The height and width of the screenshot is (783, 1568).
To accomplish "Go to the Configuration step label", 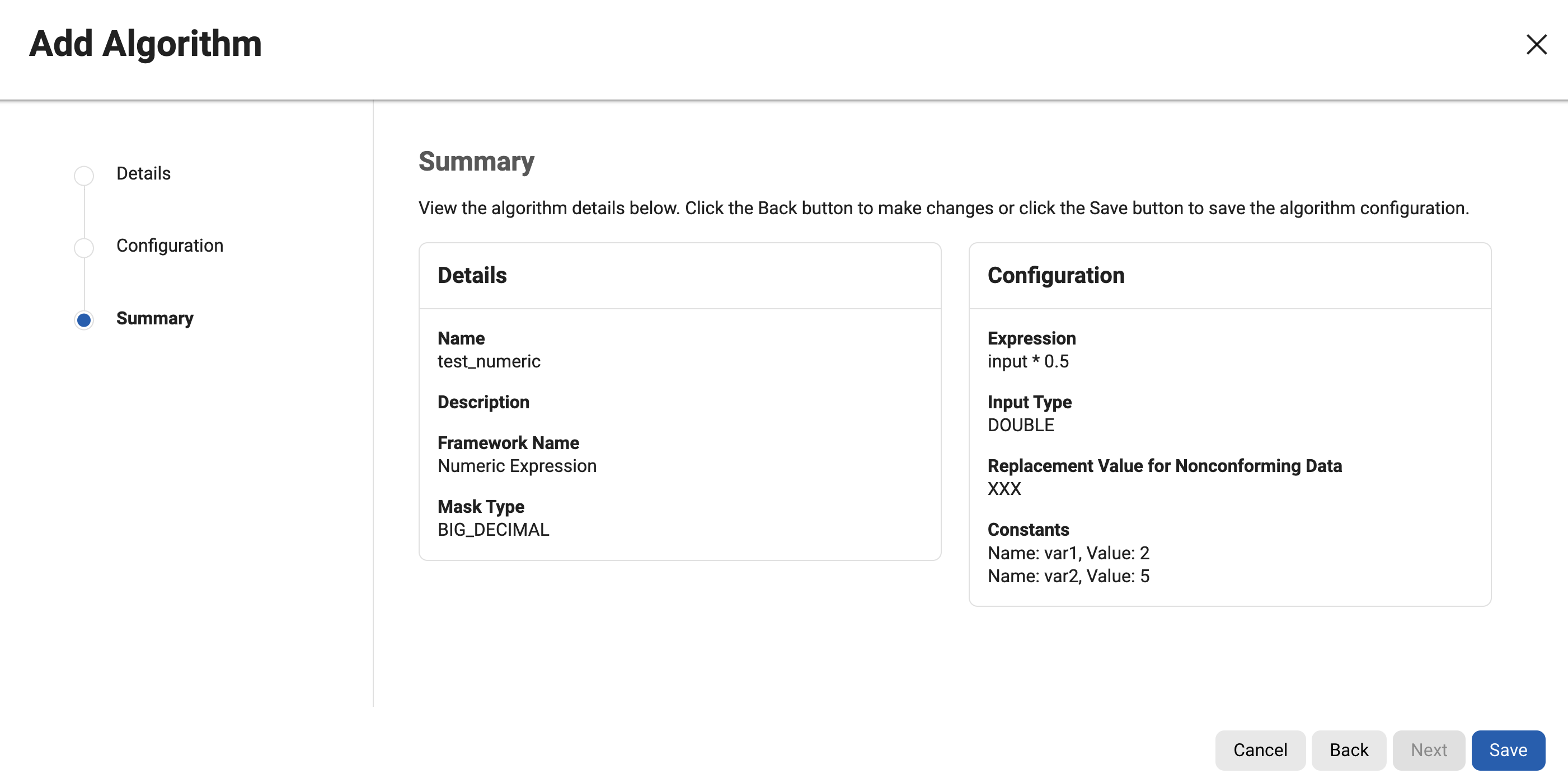I will (169, 246).
